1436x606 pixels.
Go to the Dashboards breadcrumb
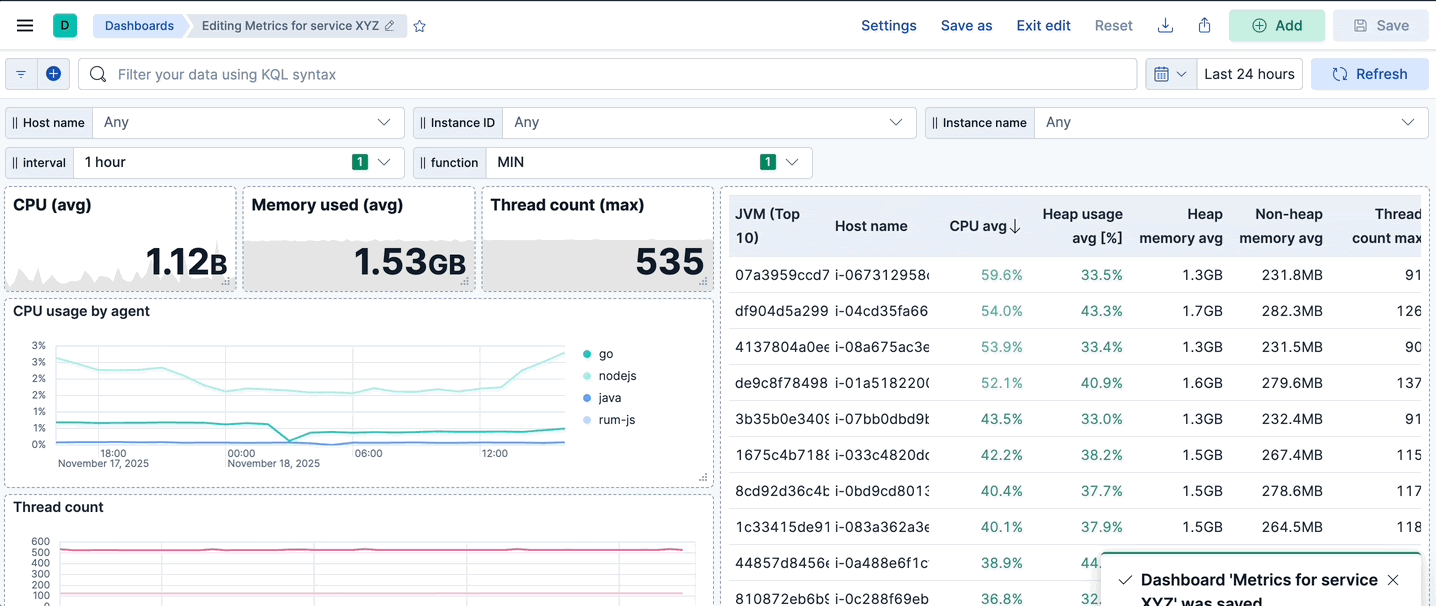click(x=139, y=26)
